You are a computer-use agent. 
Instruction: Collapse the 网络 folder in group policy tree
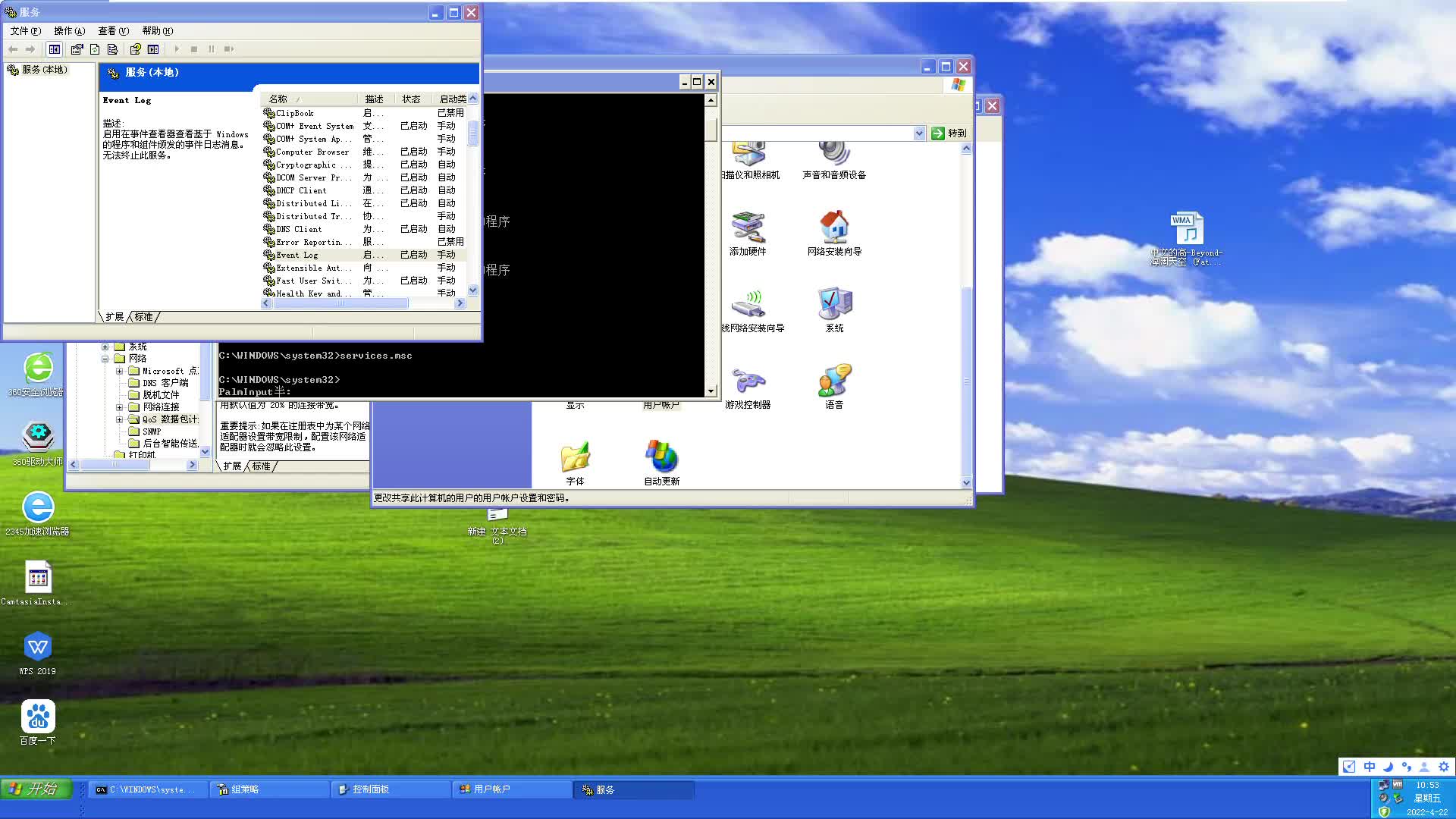(x=105, y=359)
